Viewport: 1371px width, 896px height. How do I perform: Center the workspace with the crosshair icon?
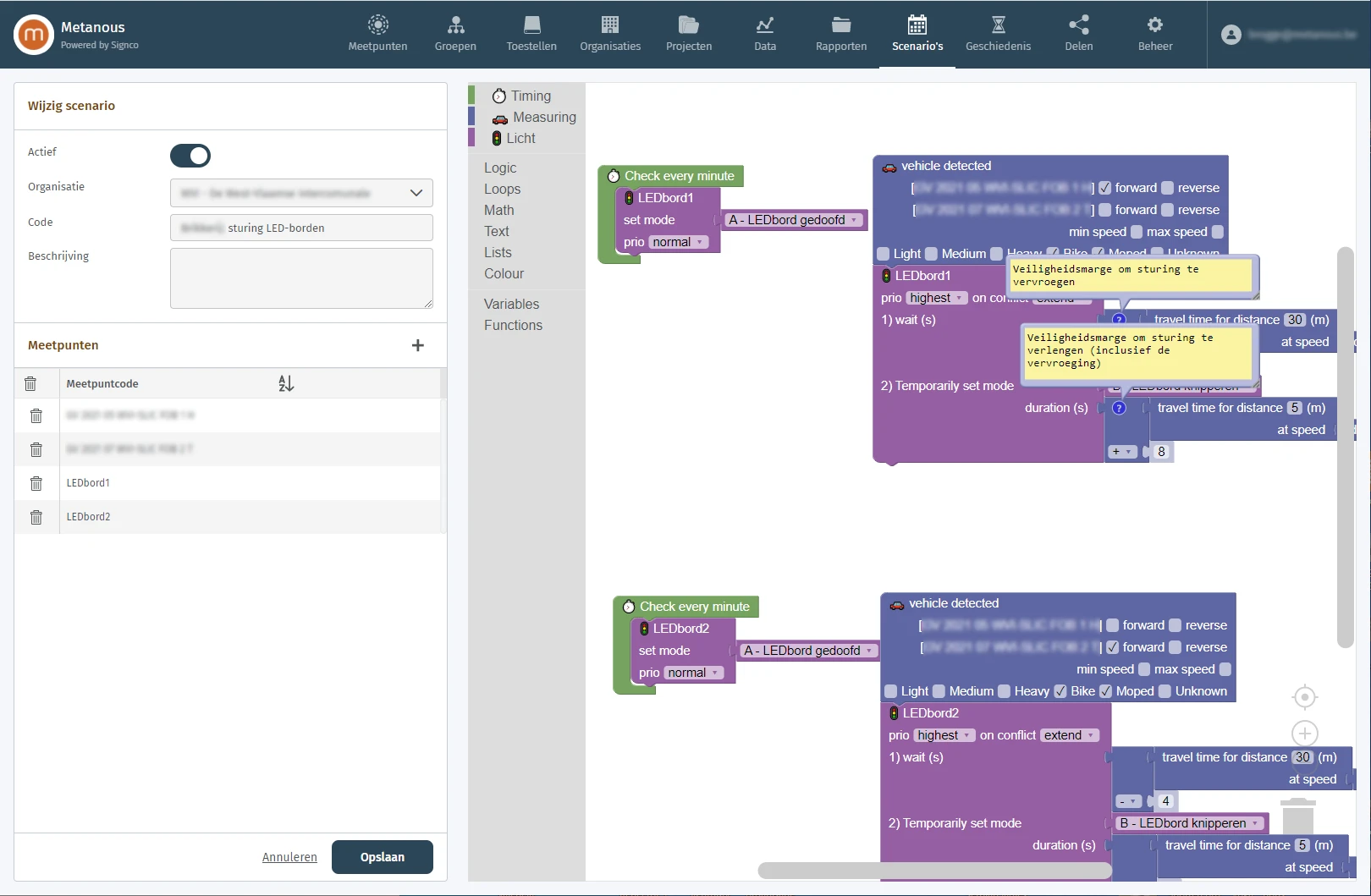click(x=1304, y=697)
